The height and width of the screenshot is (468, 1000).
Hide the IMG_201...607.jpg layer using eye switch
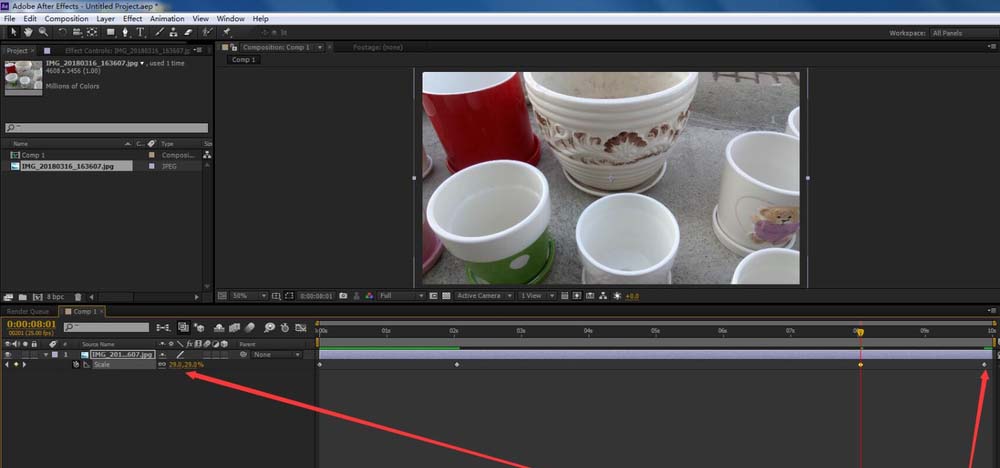click(x=8, y=354)
